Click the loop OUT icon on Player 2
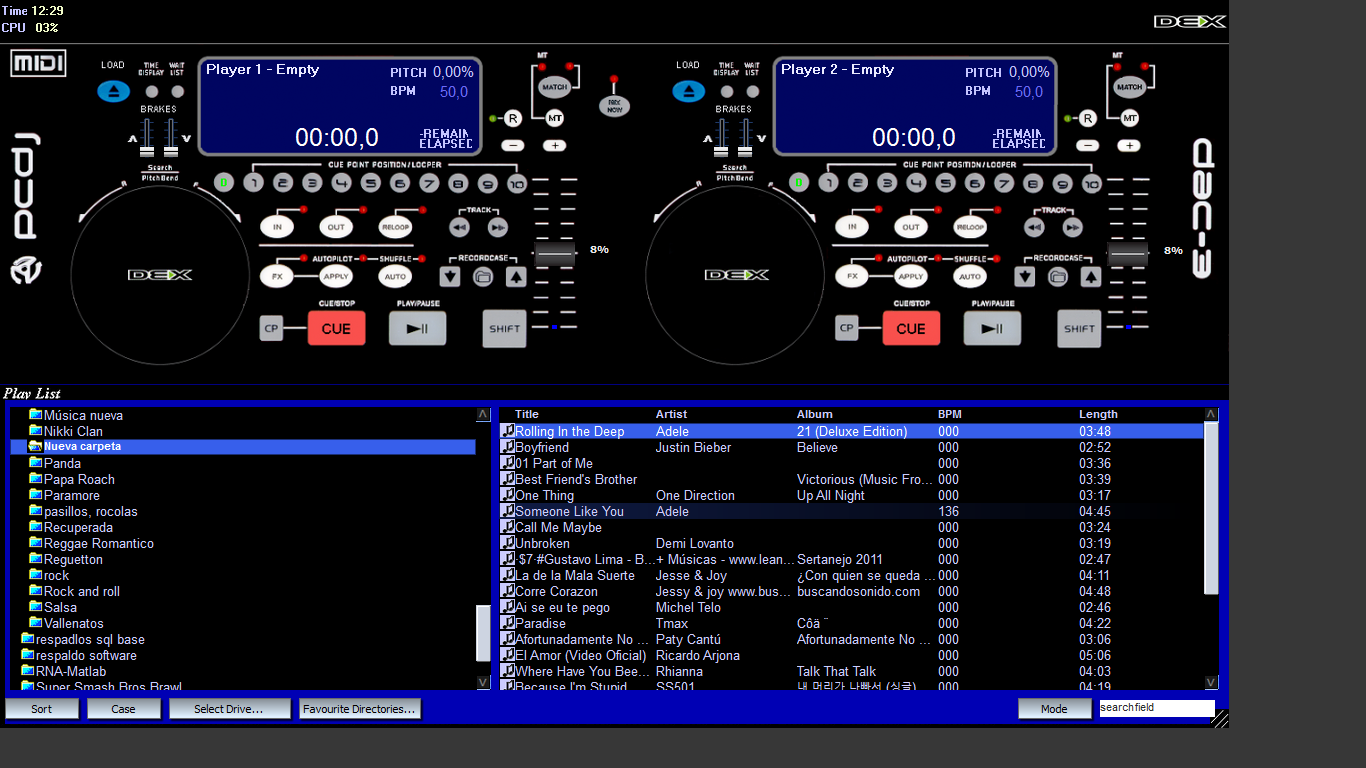This screenshot has height=768, width=1366. coord(911,226)
